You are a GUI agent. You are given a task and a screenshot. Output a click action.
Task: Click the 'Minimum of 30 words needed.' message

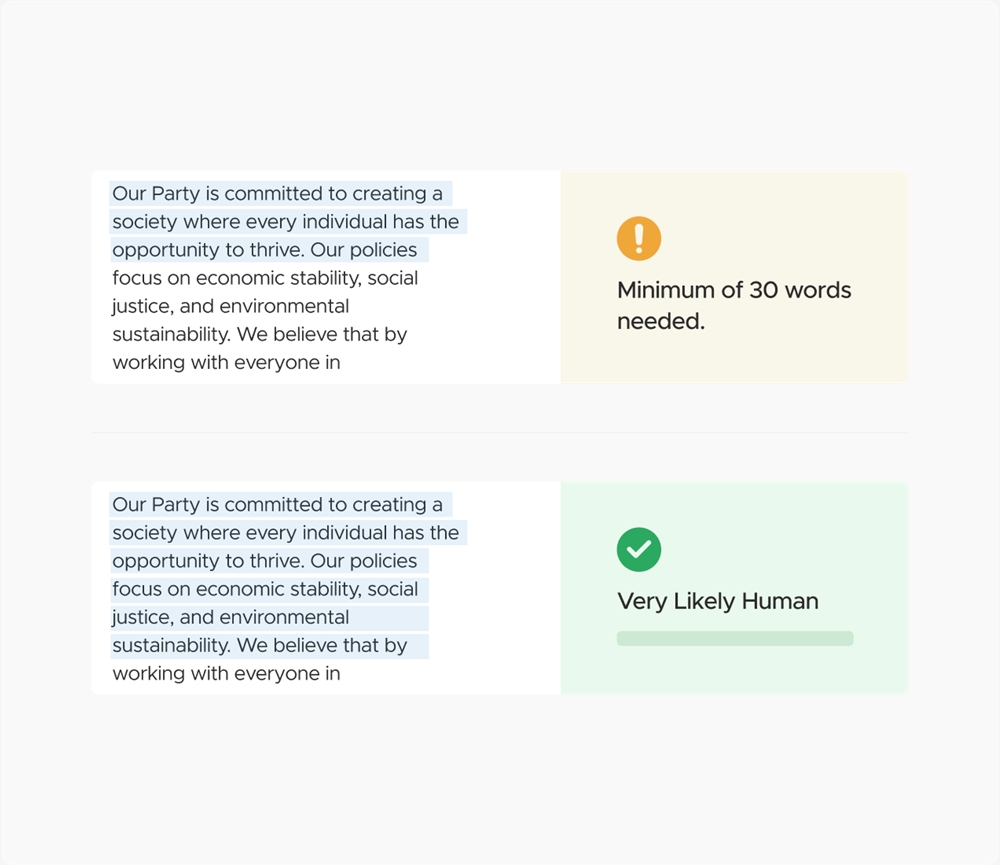click(734, 306)
